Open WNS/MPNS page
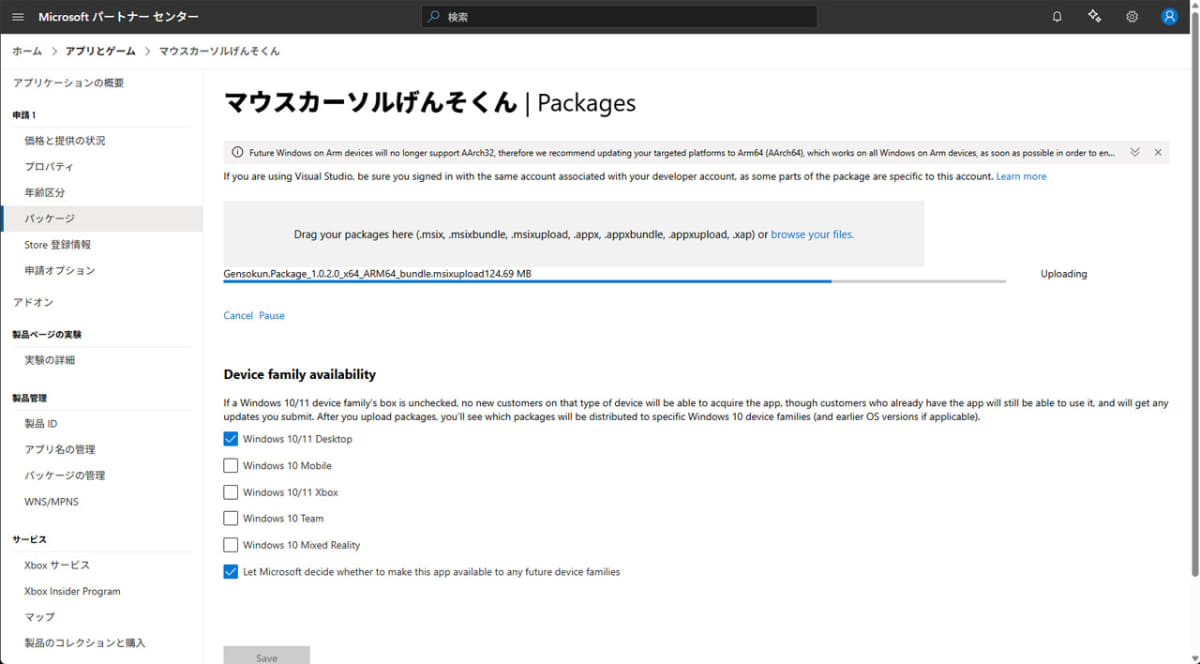This screenshot has width=1200, height=664. (51, 502)
